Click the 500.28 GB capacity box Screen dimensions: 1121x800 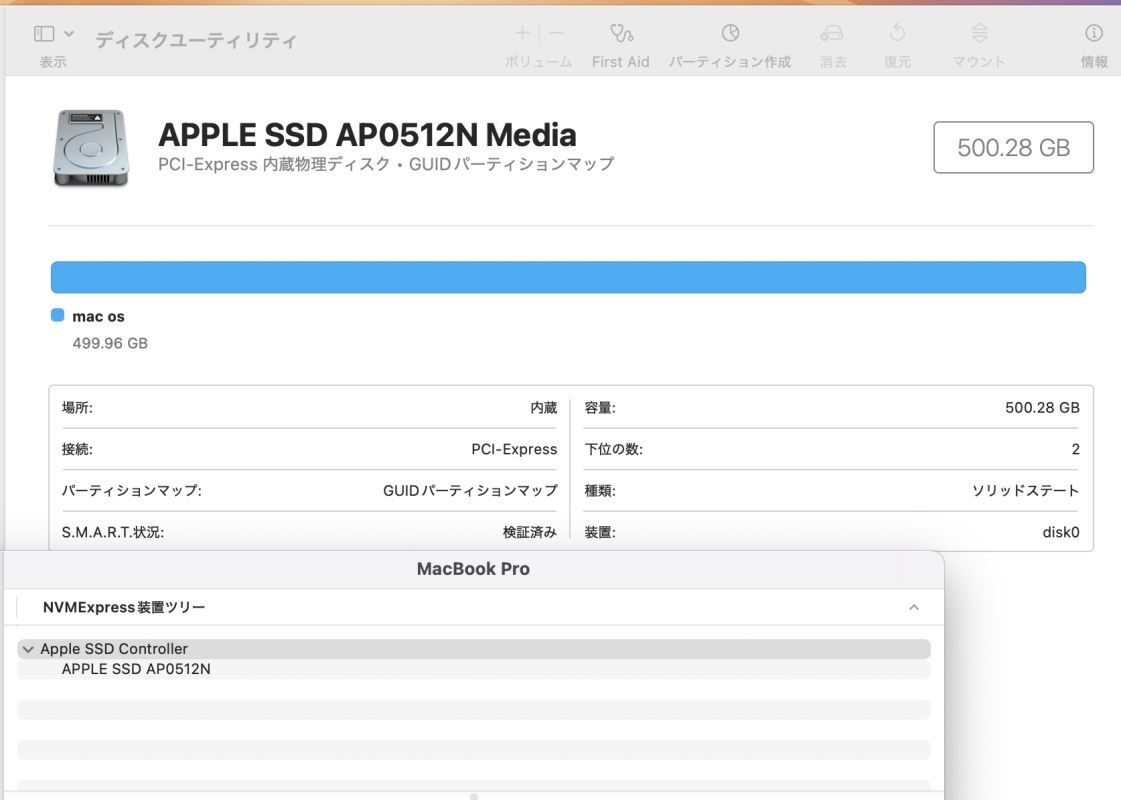1013,147
